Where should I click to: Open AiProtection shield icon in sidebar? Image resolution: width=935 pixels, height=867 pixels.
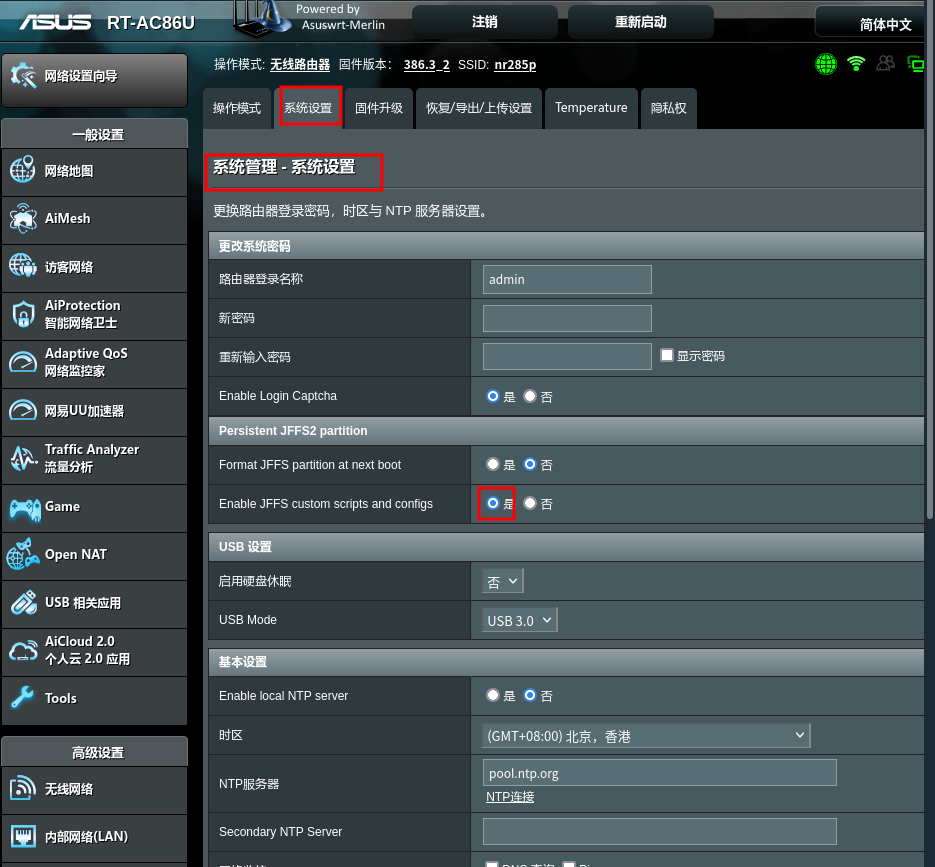click(23, 314)
